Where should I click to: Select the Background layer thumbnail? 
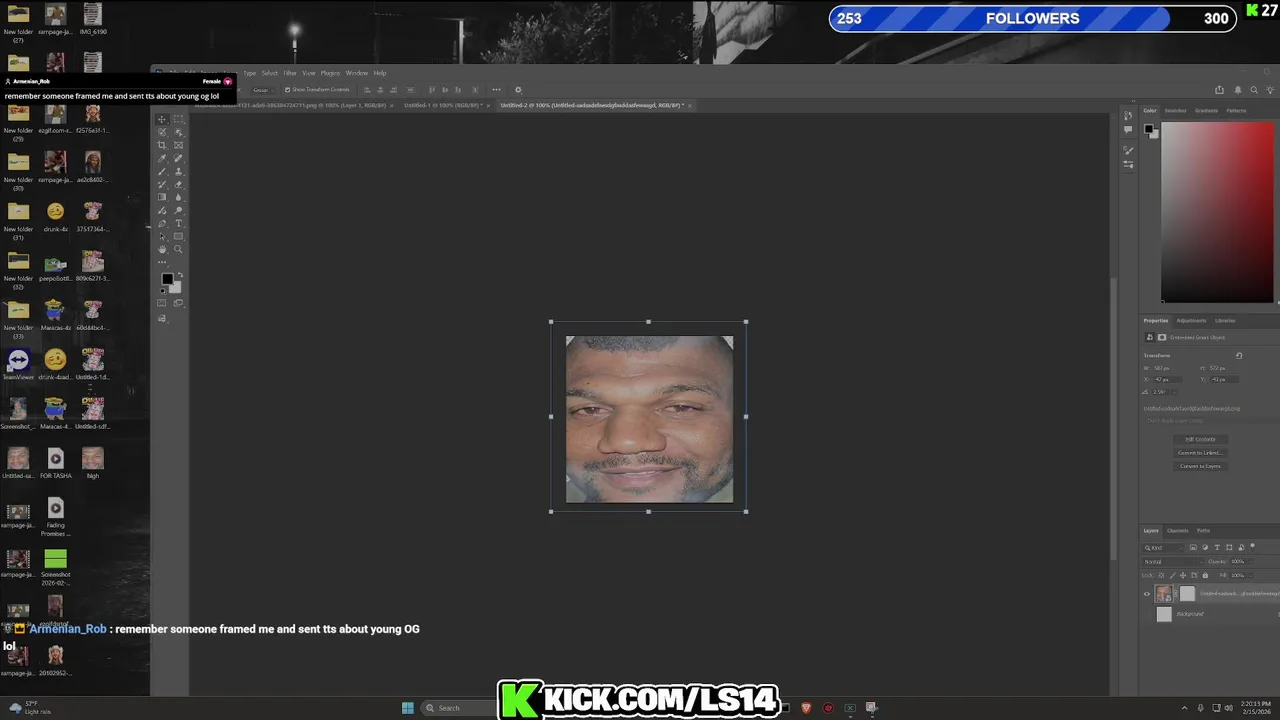pos(1164,614)
